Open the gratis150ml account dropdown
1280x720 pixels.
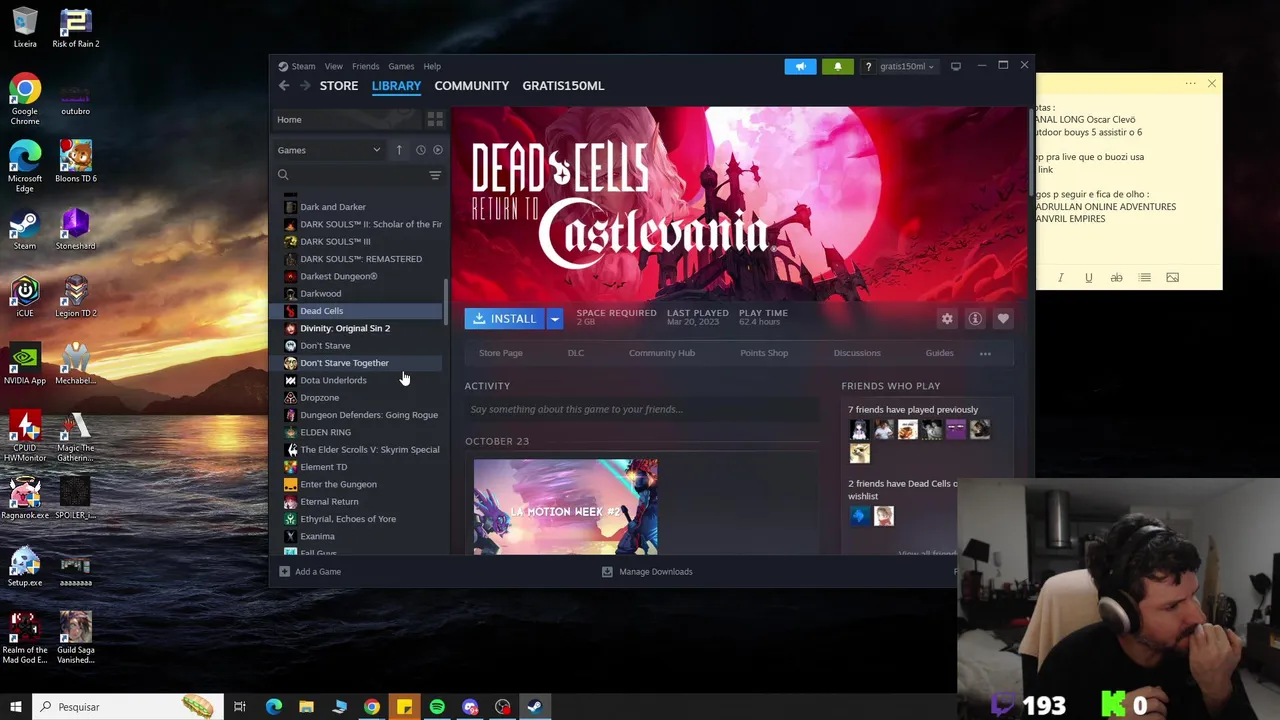pyautogui.click(x=907, y=66)
